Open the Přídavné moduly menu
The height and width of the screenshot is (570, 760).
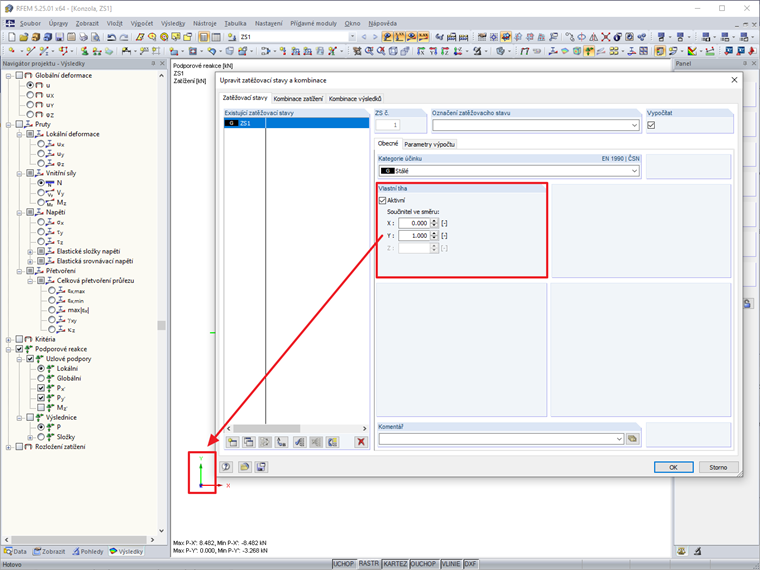(x=313, y=23)
